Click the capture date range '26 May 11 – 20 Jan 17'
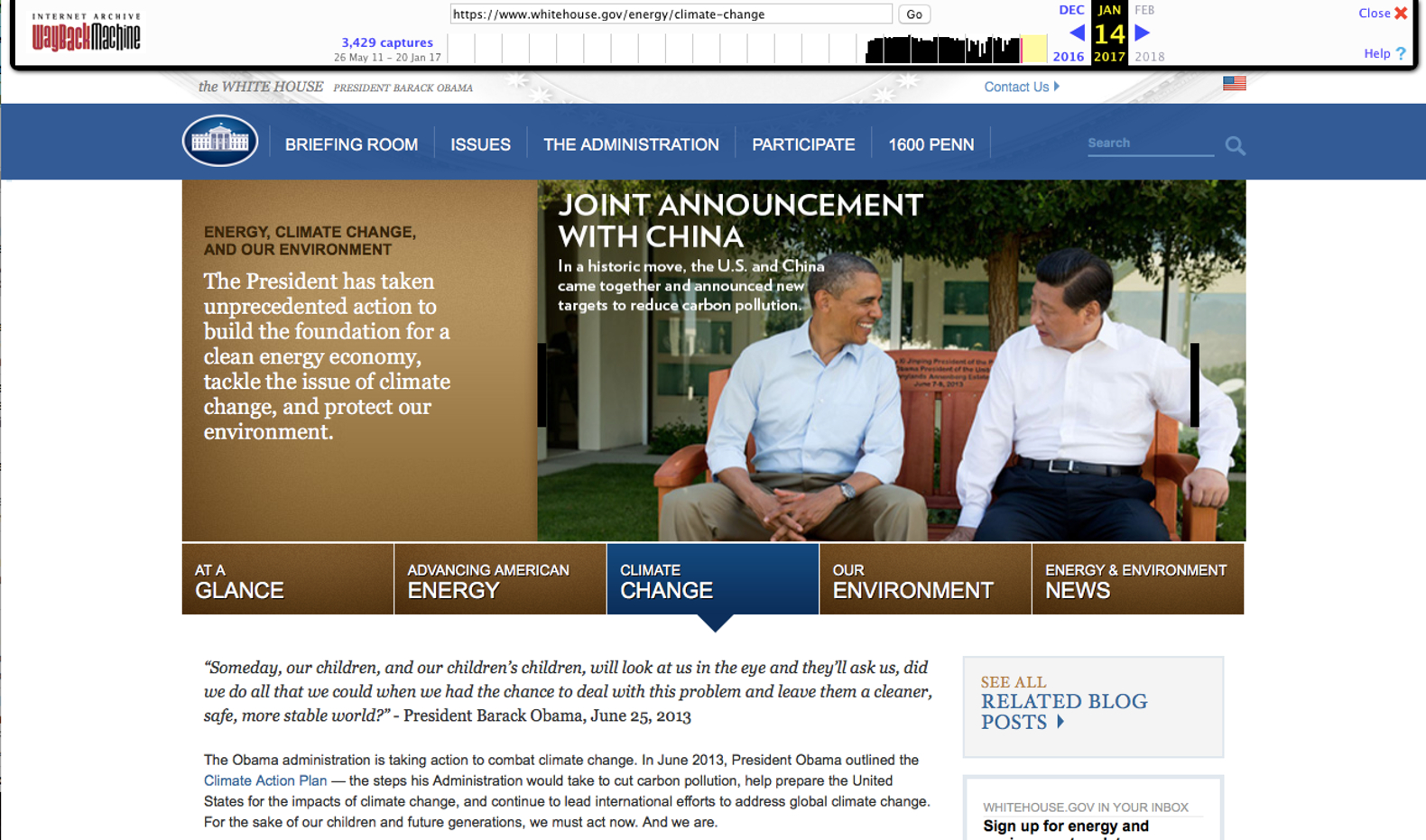The height and width of the screenshot is (840, 1426). click(x=387, y=57)
